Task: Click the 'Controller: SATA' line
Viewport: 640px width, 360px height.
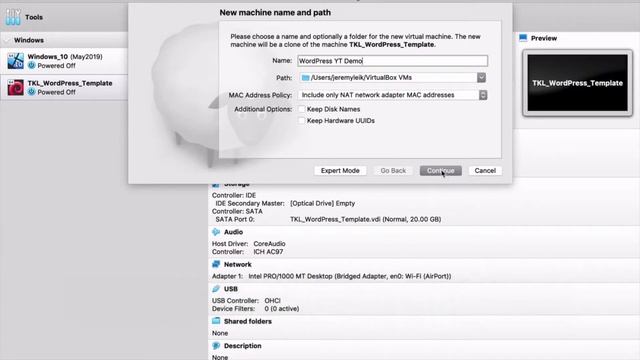Action: pyautogui.click(x=237, y=211)
